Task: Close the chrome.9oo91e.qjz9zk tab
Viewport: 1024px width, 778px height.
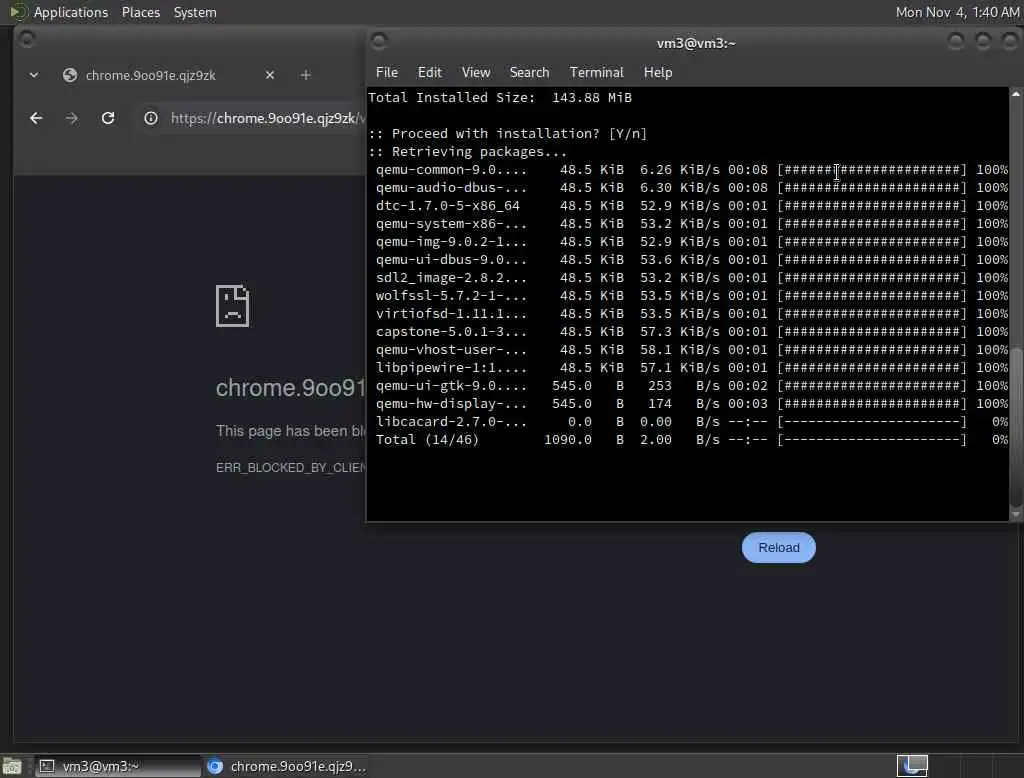Action: [x=270, y=75]
